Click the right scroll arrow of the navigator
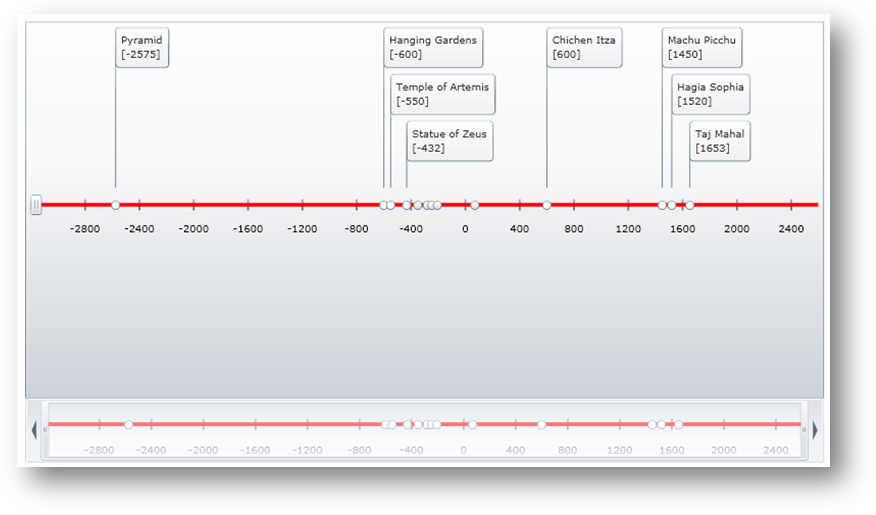 pyautogui.click(x=814, y=430)
